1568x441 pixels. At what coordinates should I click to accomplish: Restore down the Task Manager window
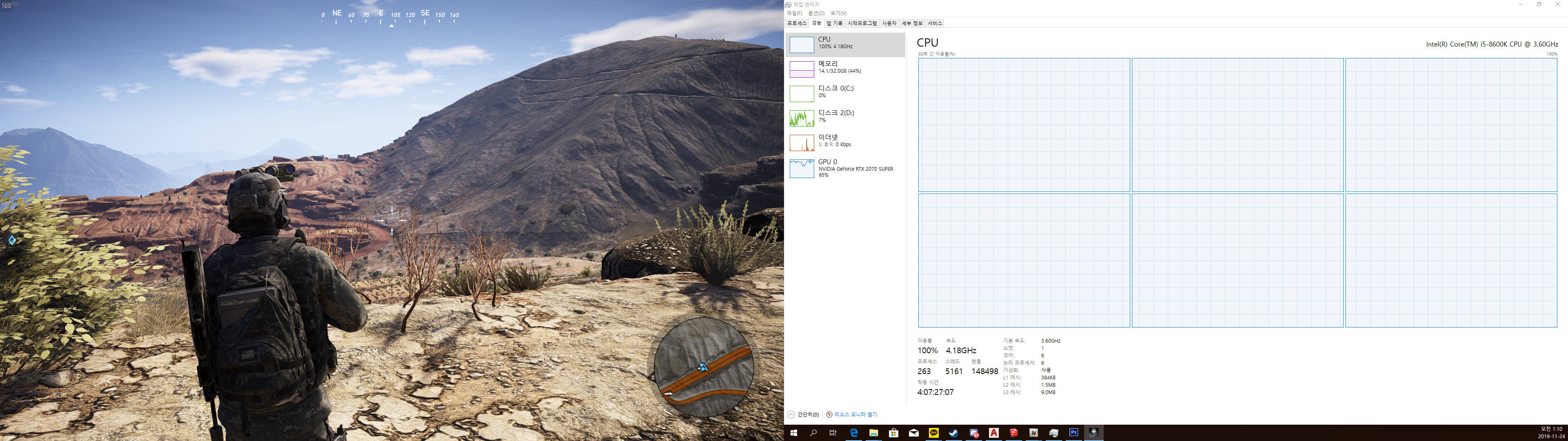coord(1539,4)
